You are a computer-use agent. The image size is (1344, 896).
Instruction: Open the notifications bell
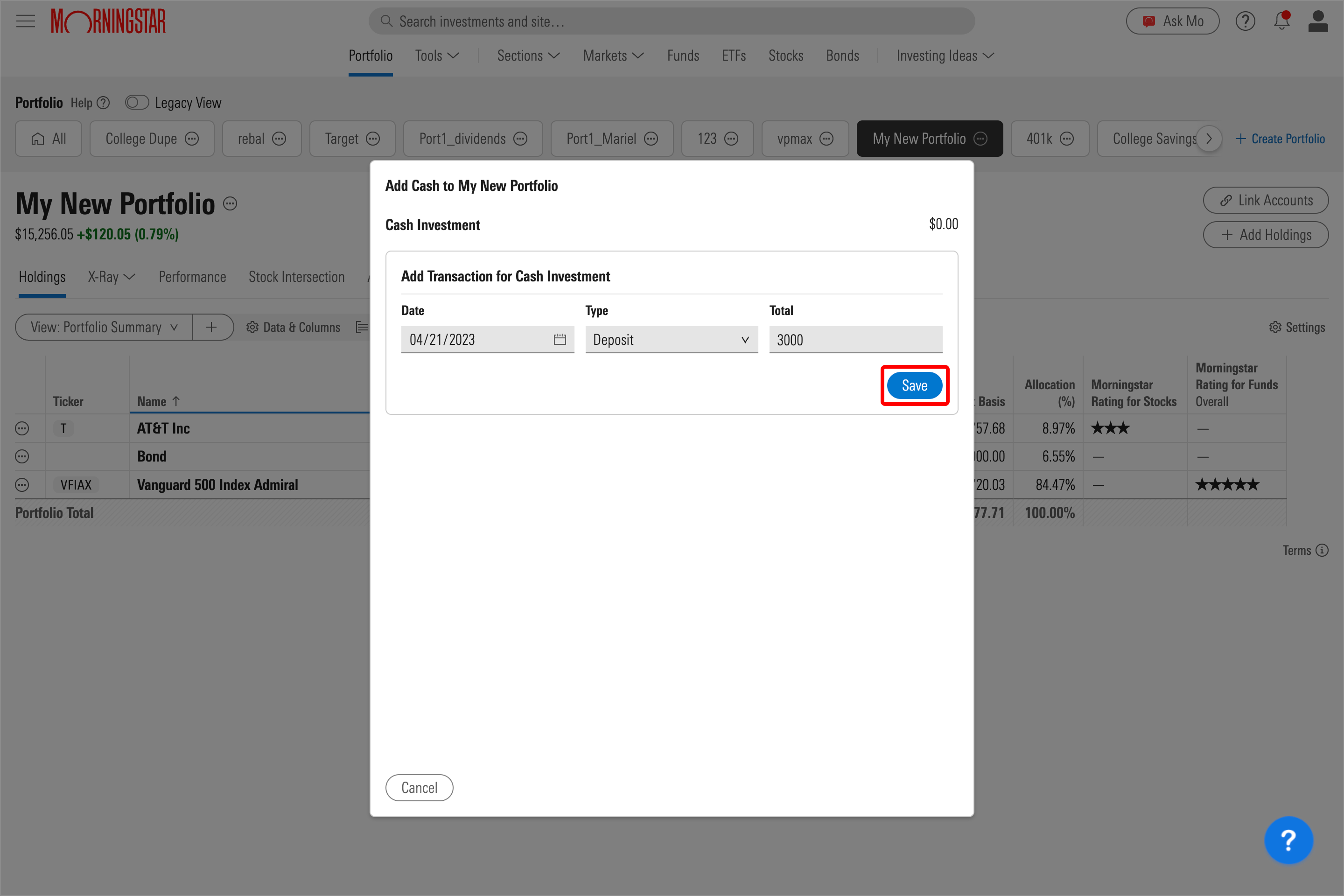pyautogui.click(x=1282, y=21)
